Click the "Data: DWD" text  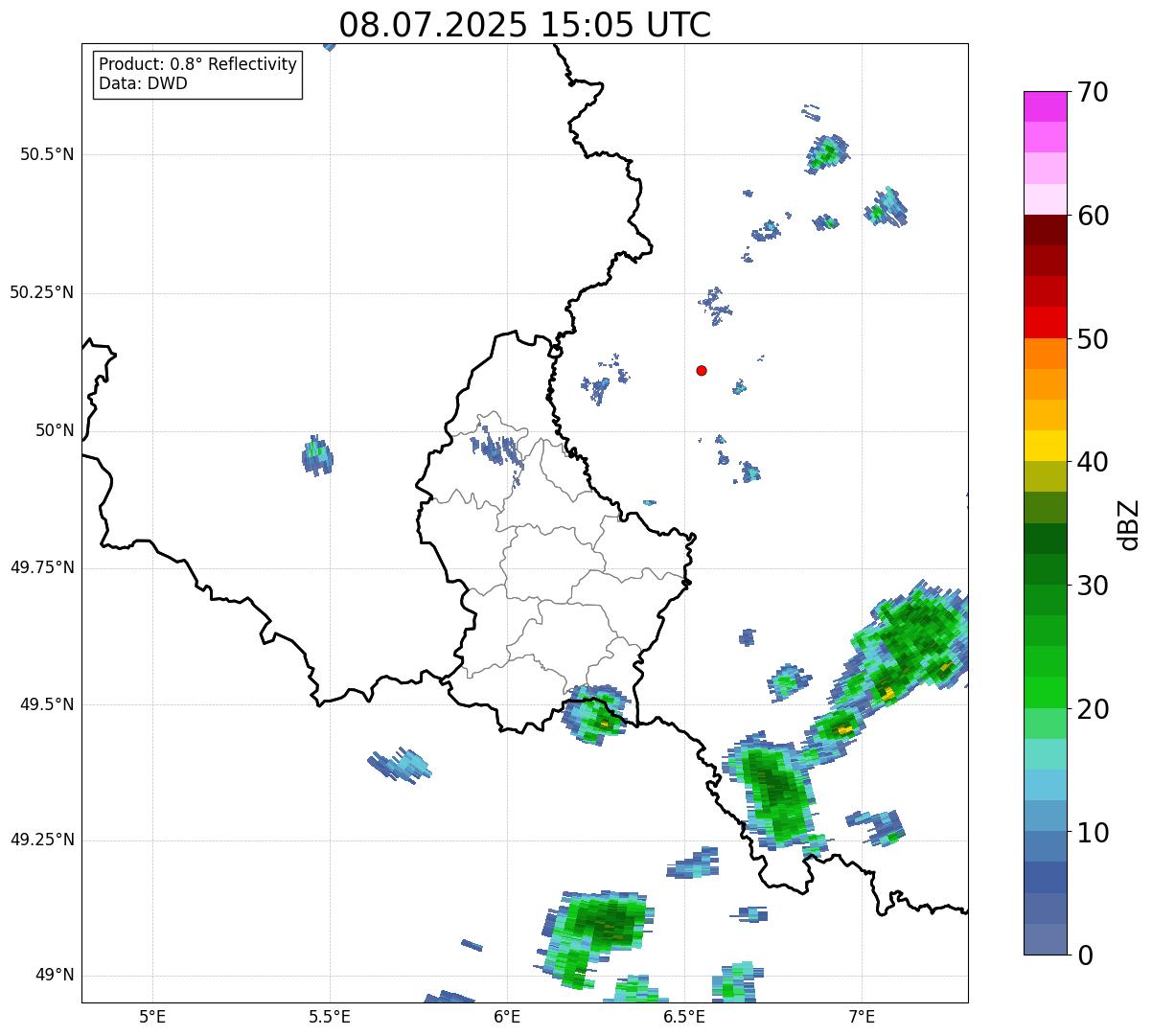coord(143,83)
